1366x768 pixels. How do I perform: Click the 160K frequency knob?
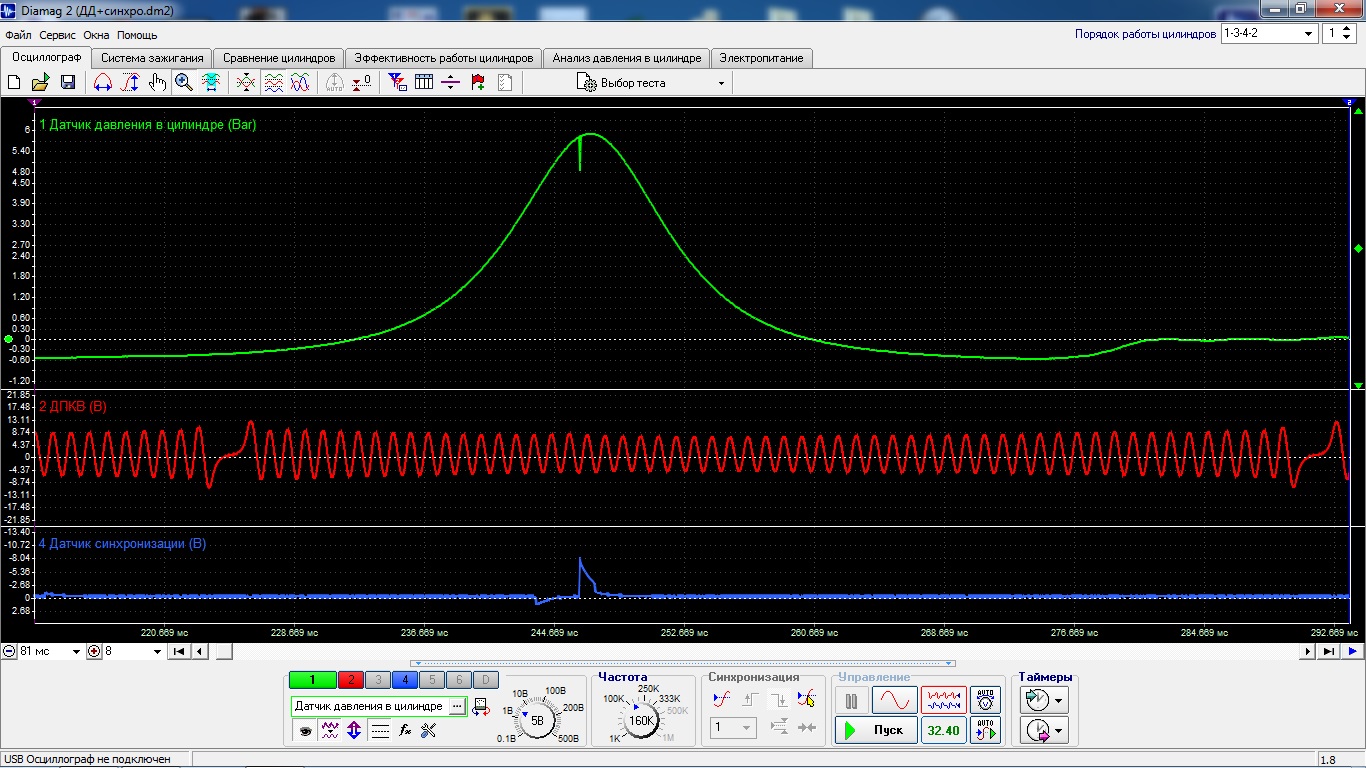point(640,719)
